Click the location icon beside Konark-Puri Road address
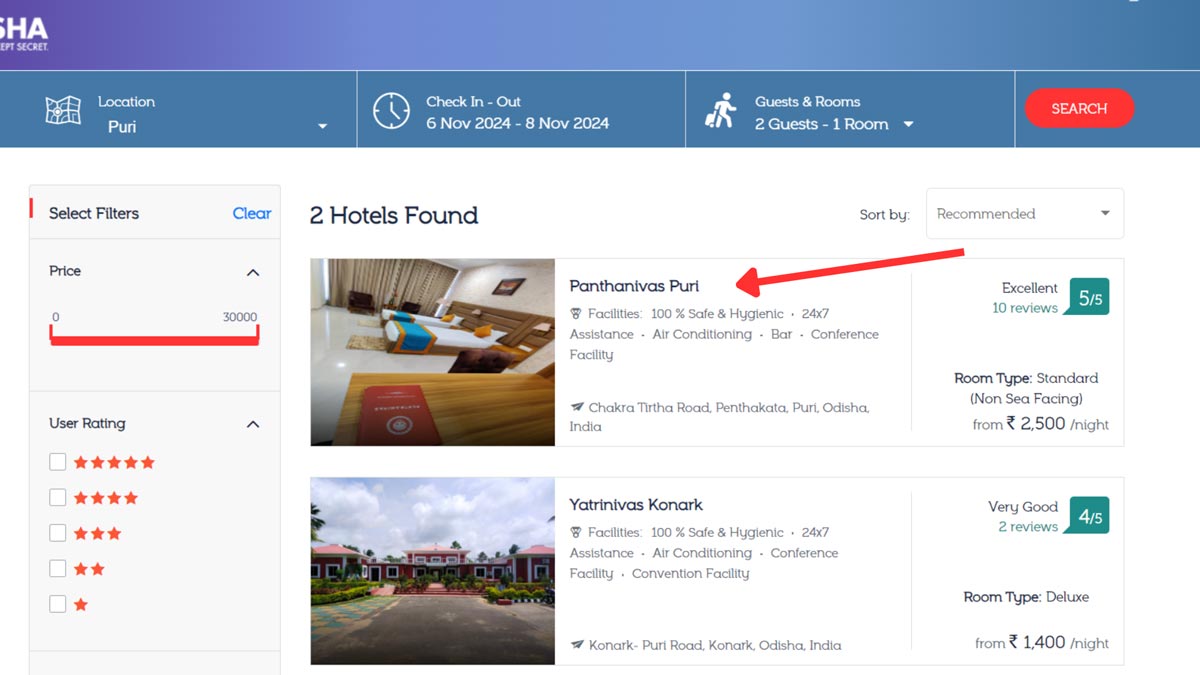1200x675 pixels. 577,645
